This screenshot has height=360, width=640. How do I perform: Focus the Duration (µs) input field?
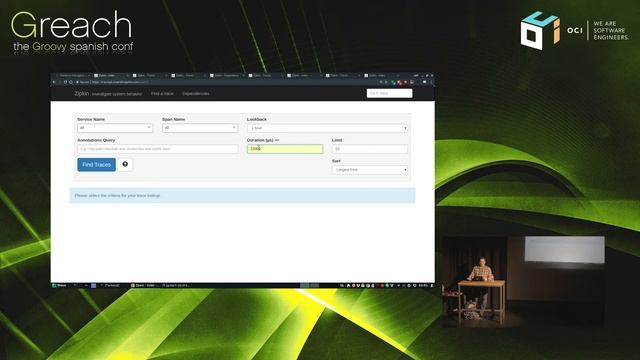285,149
